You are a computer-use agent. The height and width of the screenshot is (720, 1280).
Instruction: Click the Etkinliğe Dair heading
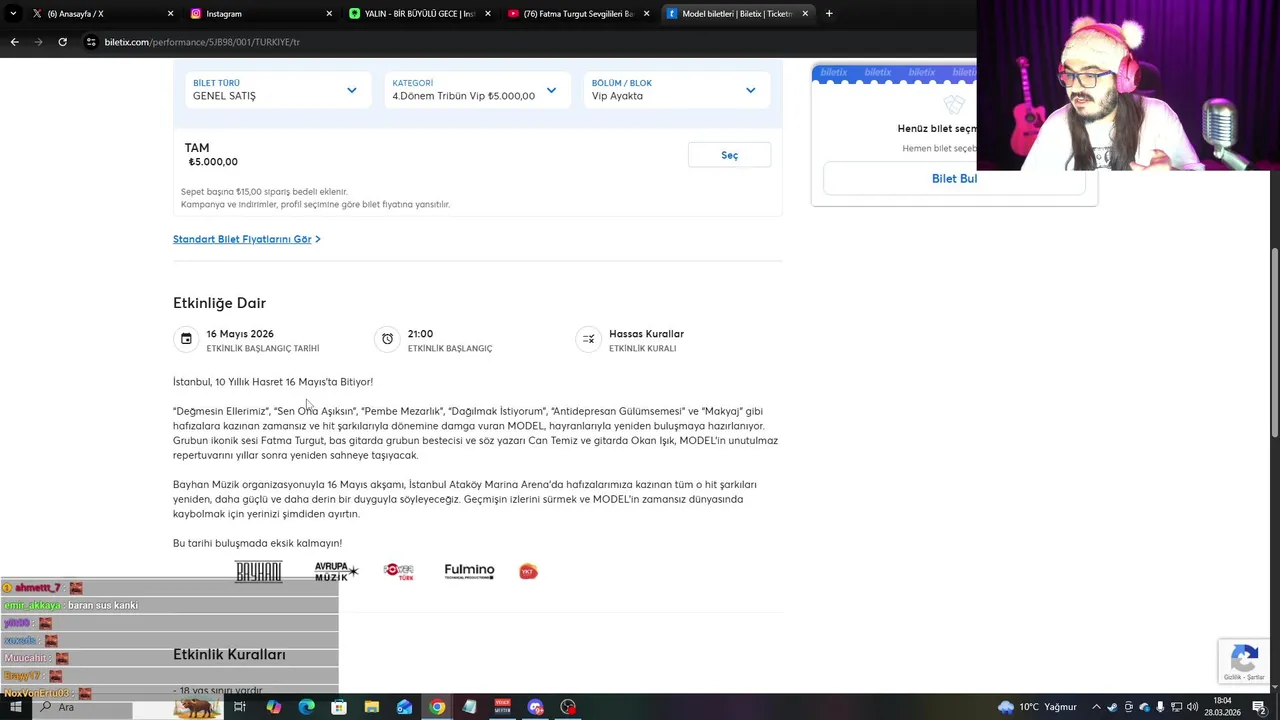[219, 303]
